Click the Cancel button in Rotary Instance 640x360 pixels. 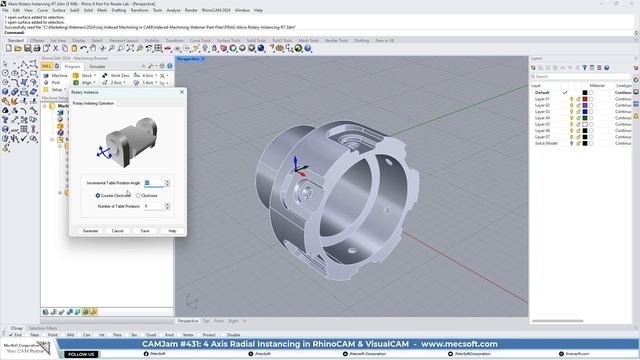tap(118, 231)
